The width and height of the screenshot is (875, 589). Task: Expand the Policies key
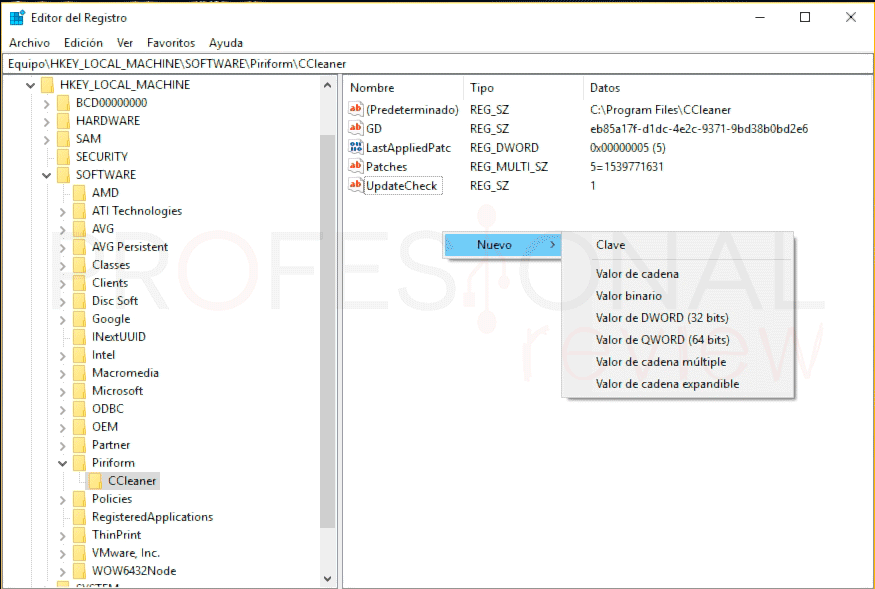pyautogui.click(x=62, y=499)
